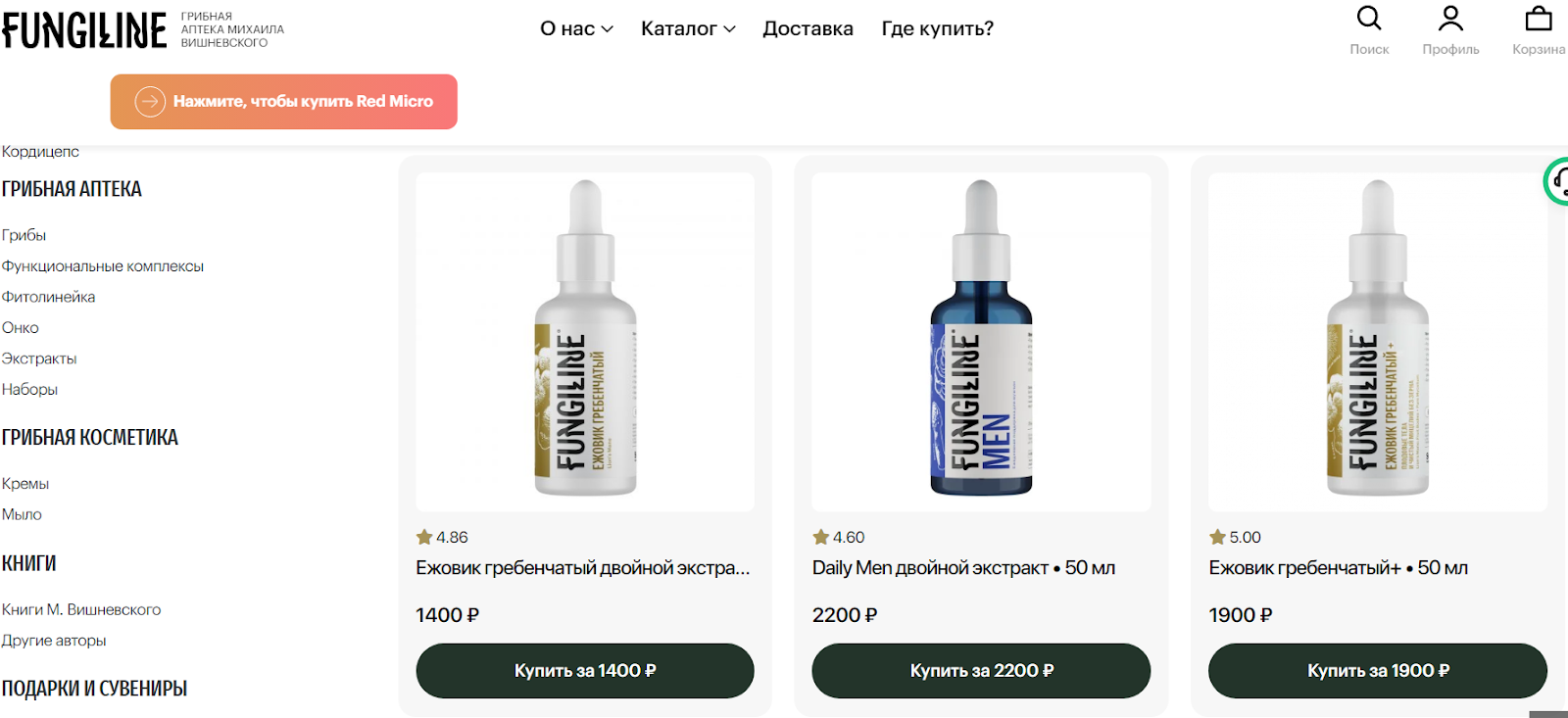Viewport: 1568px width, 718px height.
Task: Click Купить за 1900 ₽ button
Action: [x=1378, y=671]
